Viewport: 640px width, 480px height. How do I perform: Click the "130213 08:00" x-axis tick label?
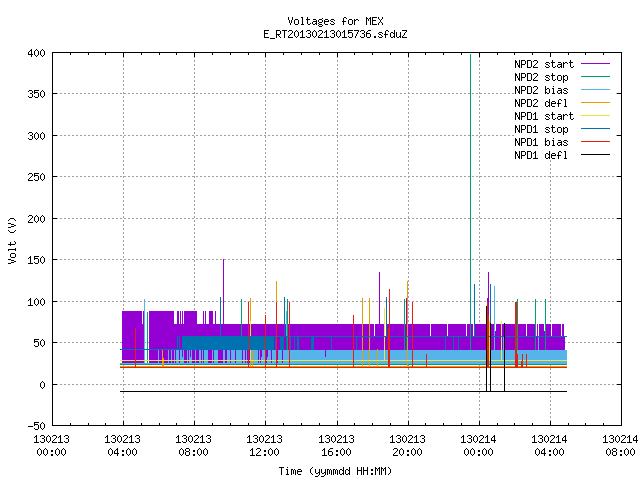[x=193, y=446]
